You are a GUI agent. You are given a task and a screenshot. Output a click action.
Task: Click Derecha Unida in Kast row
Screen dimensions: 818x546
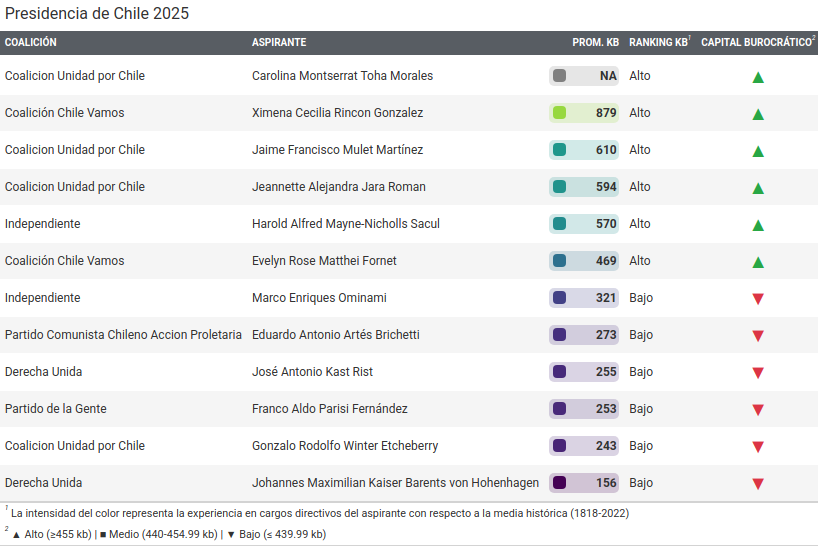43,372
